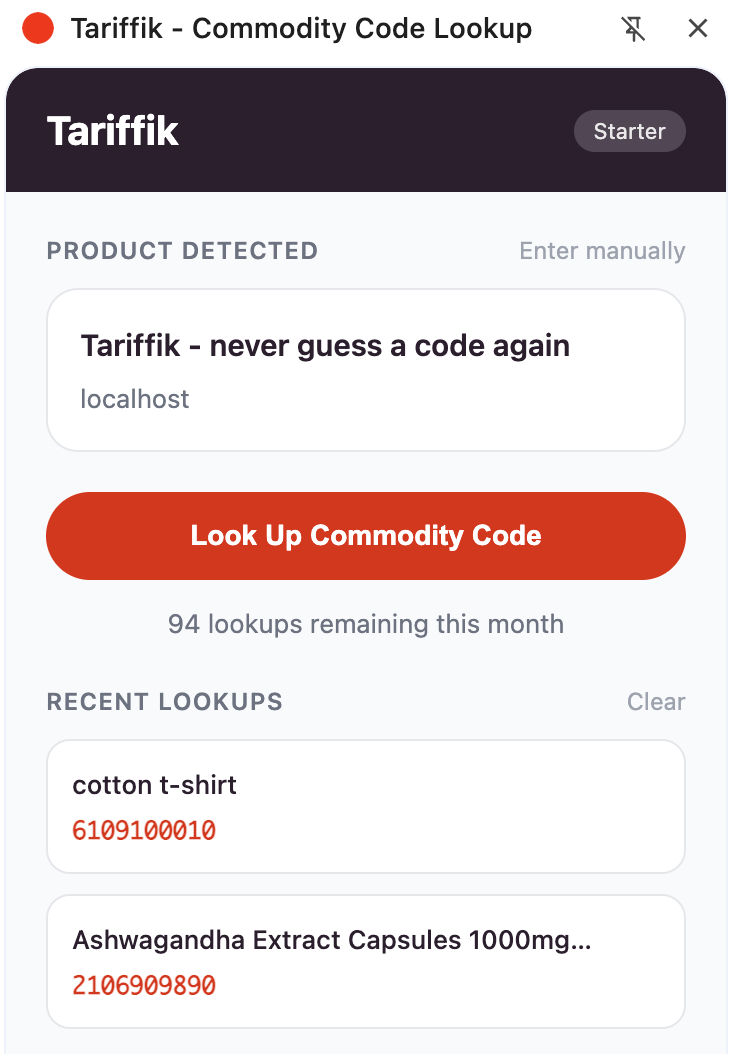This screenshot has height=1054, width=736.
Task: Click the PRODUCT DETECTED section header
Action: [182, 251]
